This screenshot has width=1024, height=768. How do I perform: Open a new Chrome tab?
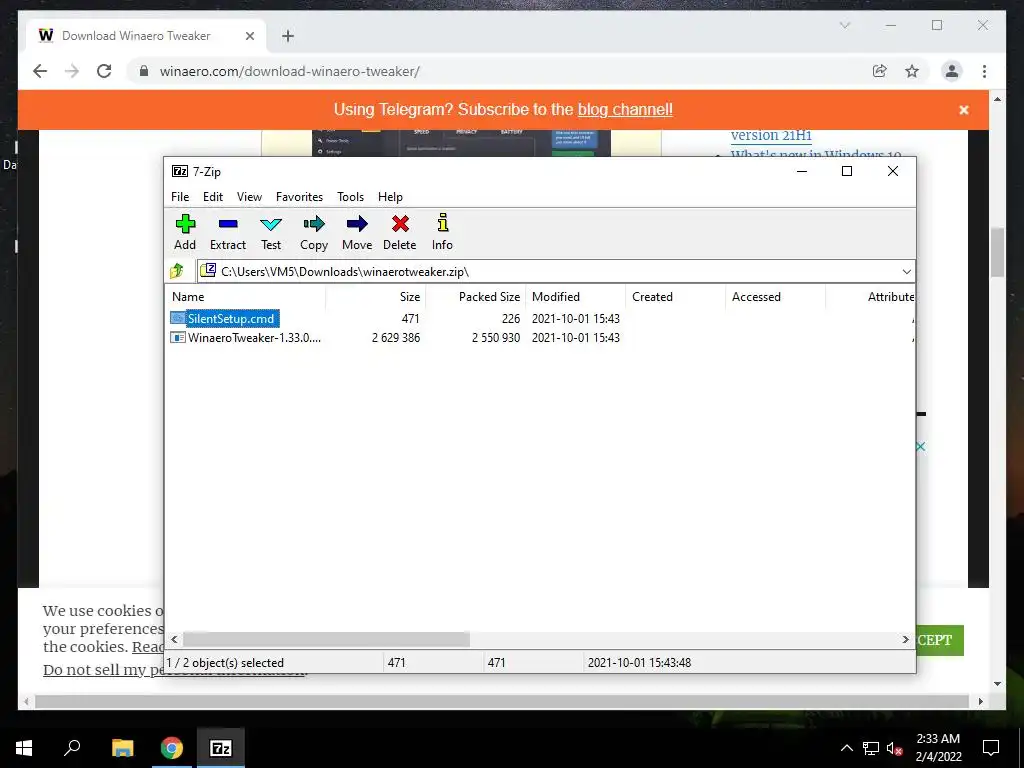click(287, 36)
